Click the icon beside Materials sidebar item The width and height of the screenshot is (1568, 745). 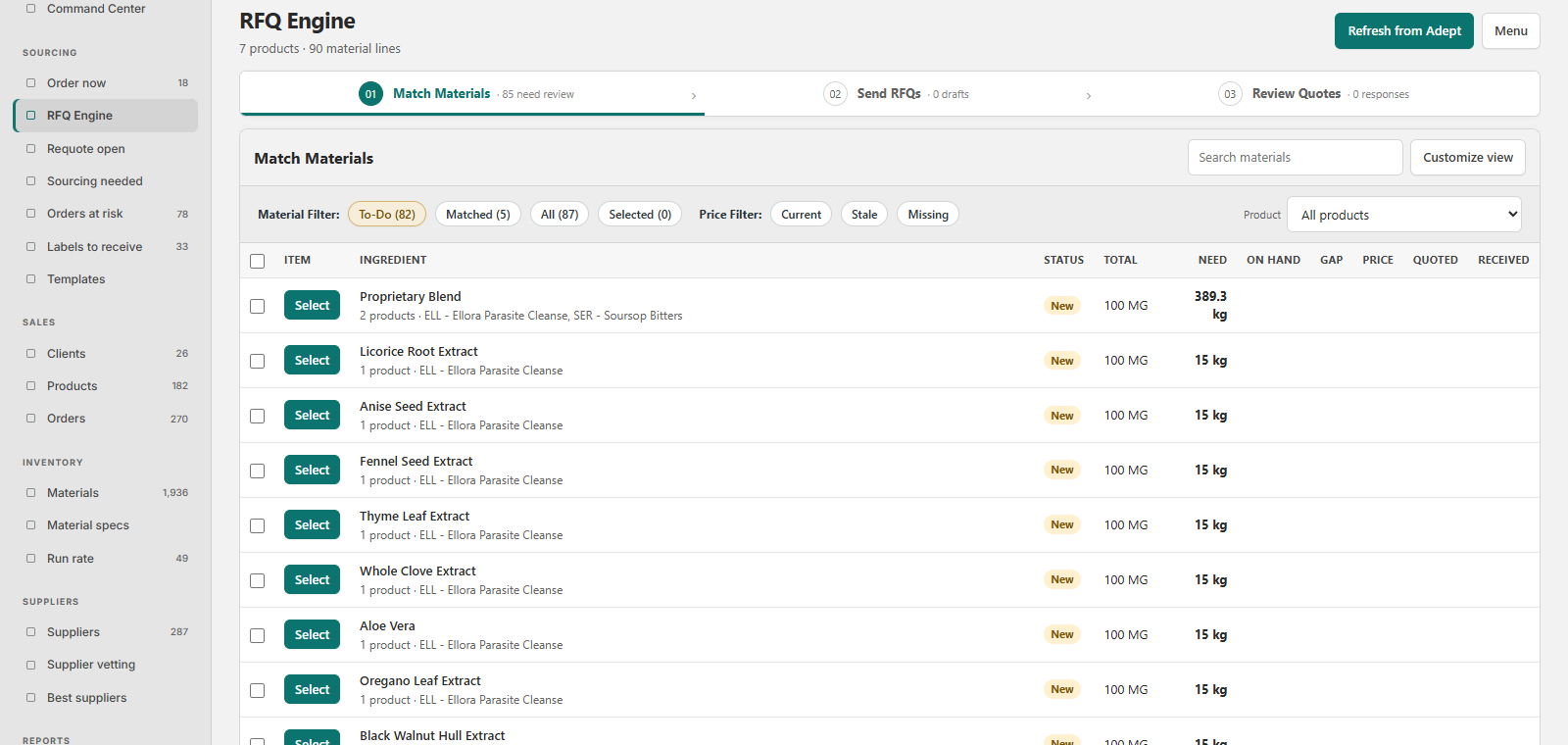(x=30, y=493)
